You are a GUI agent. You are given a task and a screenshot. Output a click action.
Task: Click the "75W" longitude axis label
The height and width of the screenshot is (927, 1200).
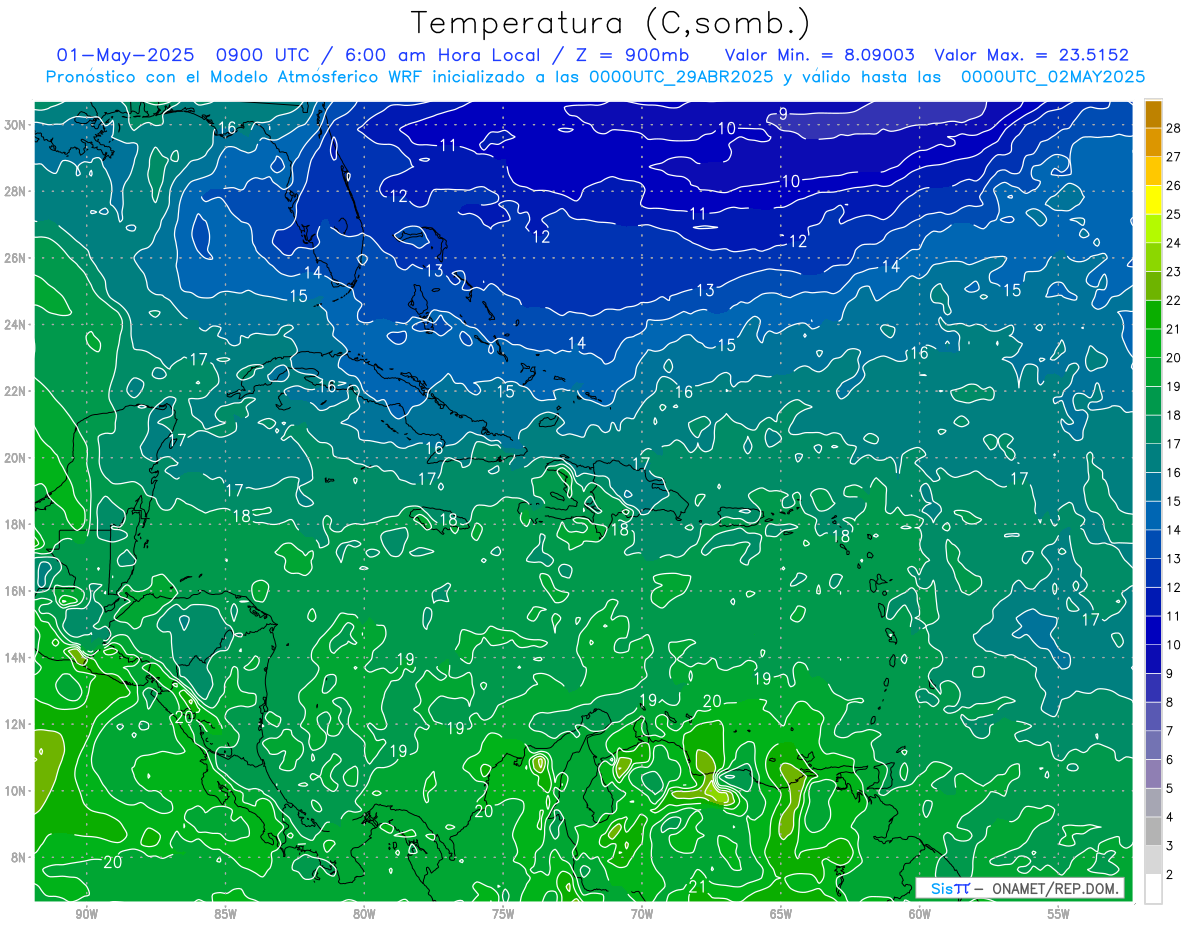pos(503,914)
